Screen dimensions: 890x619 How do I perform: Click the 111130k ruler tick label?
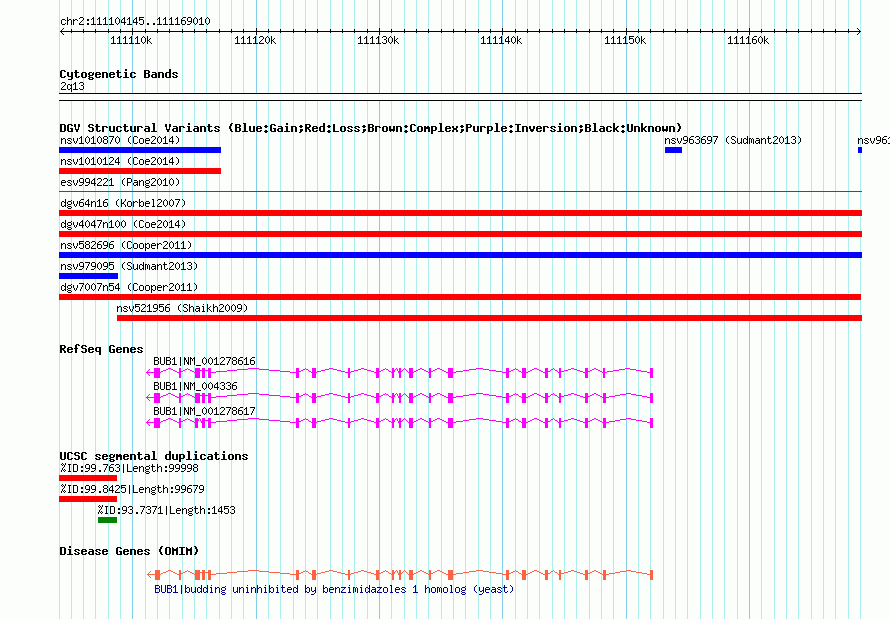pyautogui.click(x=378, y=40)
